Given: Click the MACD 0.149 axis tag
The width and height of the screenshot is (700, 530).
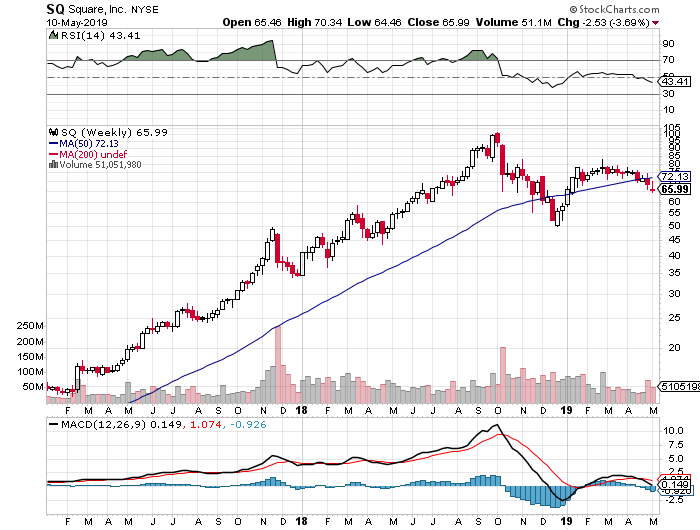Looking at the screenshot, I should [675, 485].
